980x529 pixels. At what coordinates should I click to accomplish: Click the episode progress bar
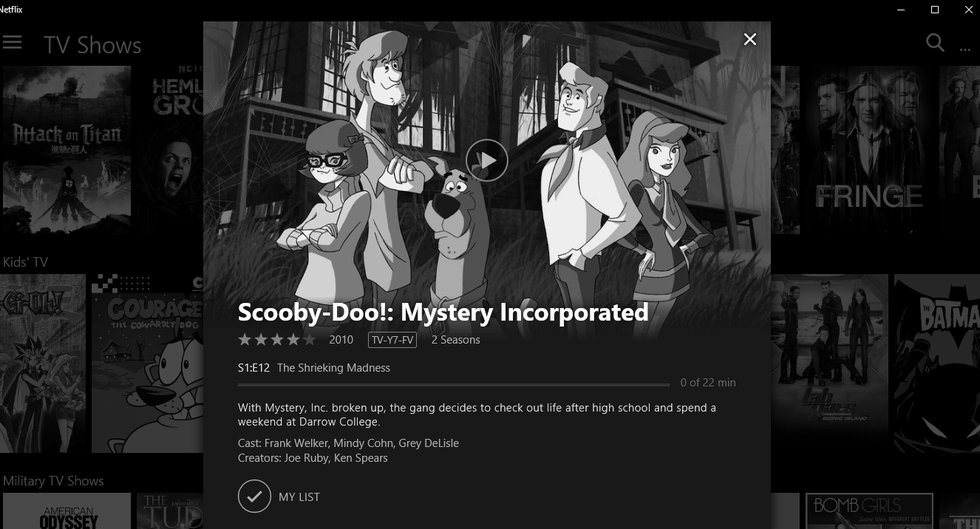[453, 384]
